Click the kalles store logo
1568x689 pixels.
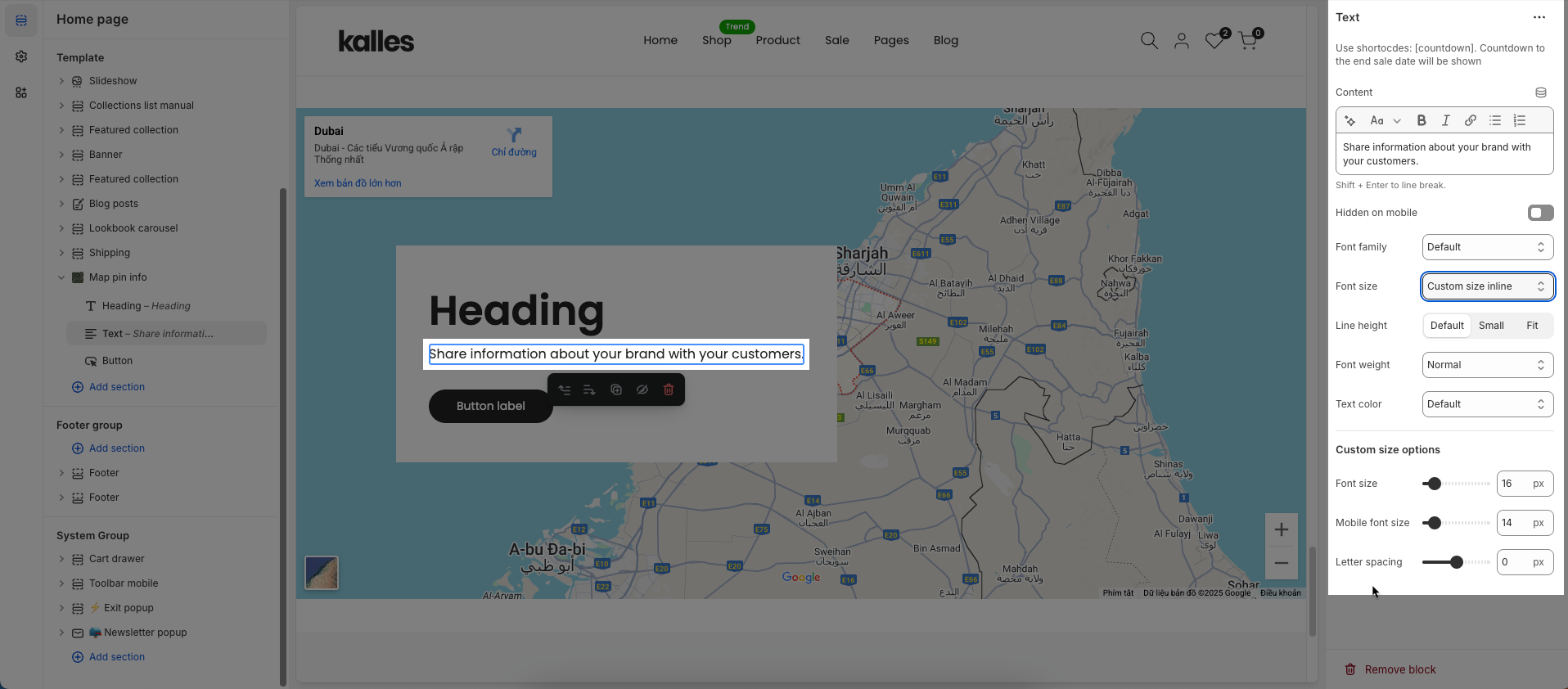click(376, 41)
